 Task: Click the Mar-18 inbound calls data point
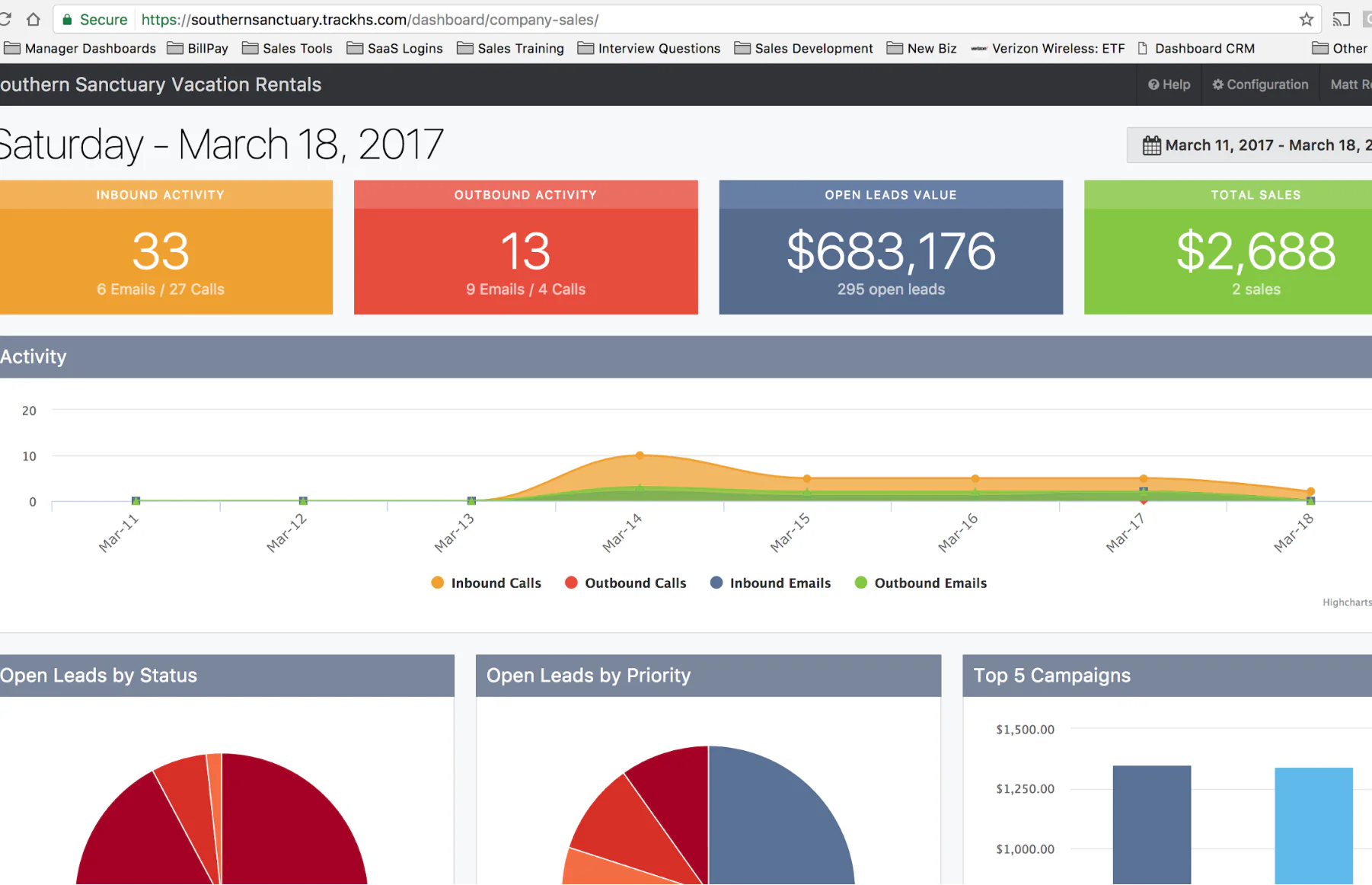[1310, 491]
